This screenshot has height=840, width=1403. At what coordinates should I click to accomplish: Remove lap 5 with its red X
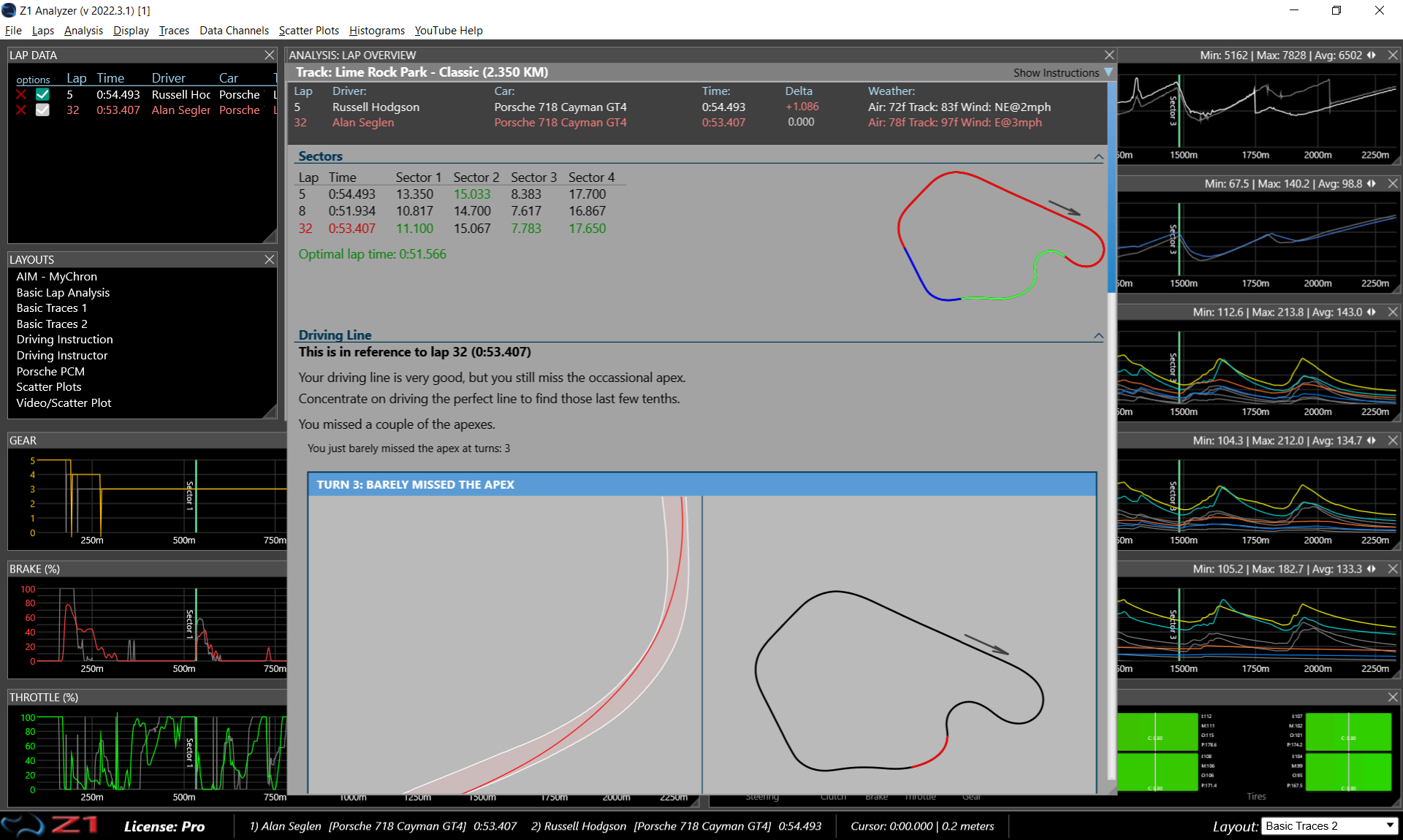(21, 95)
